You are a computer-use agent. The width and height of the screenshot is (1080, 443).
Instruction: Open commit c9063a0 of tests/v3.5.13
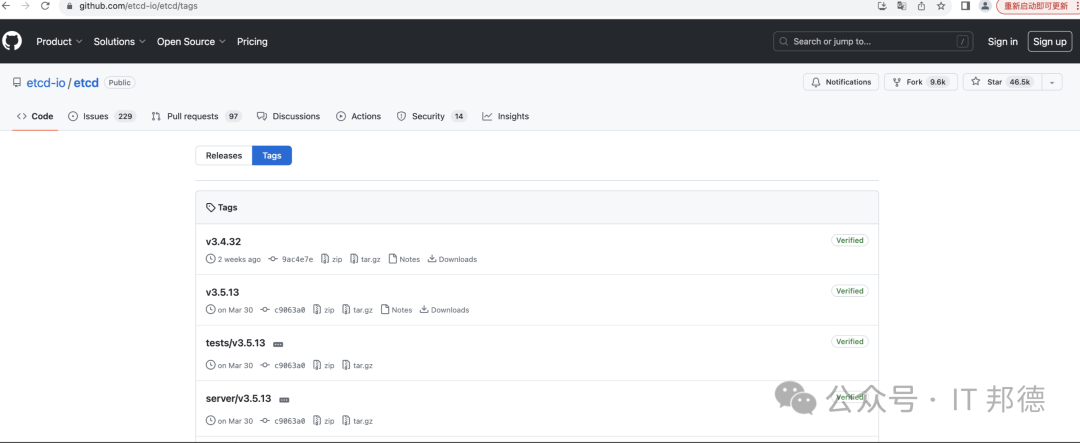coord(283,365)
